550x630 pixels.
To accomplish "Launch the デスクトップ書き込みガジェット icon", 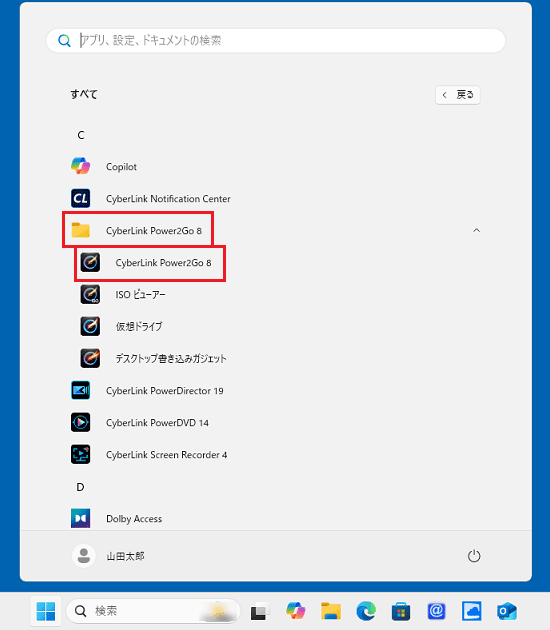I will coord(90,358).
